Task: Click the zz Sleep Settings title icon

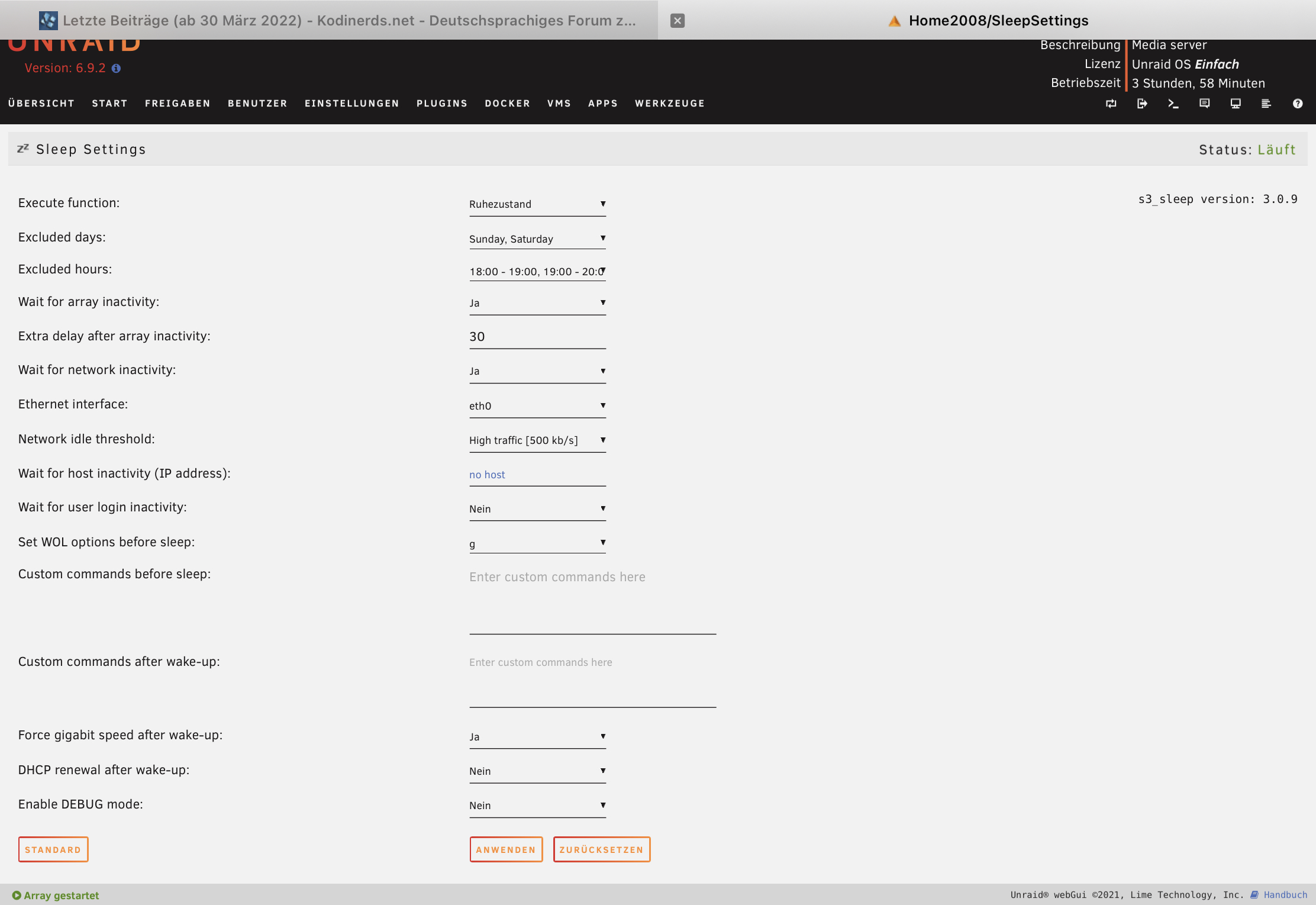Action: pyautogui.click(x=23, y=149)
